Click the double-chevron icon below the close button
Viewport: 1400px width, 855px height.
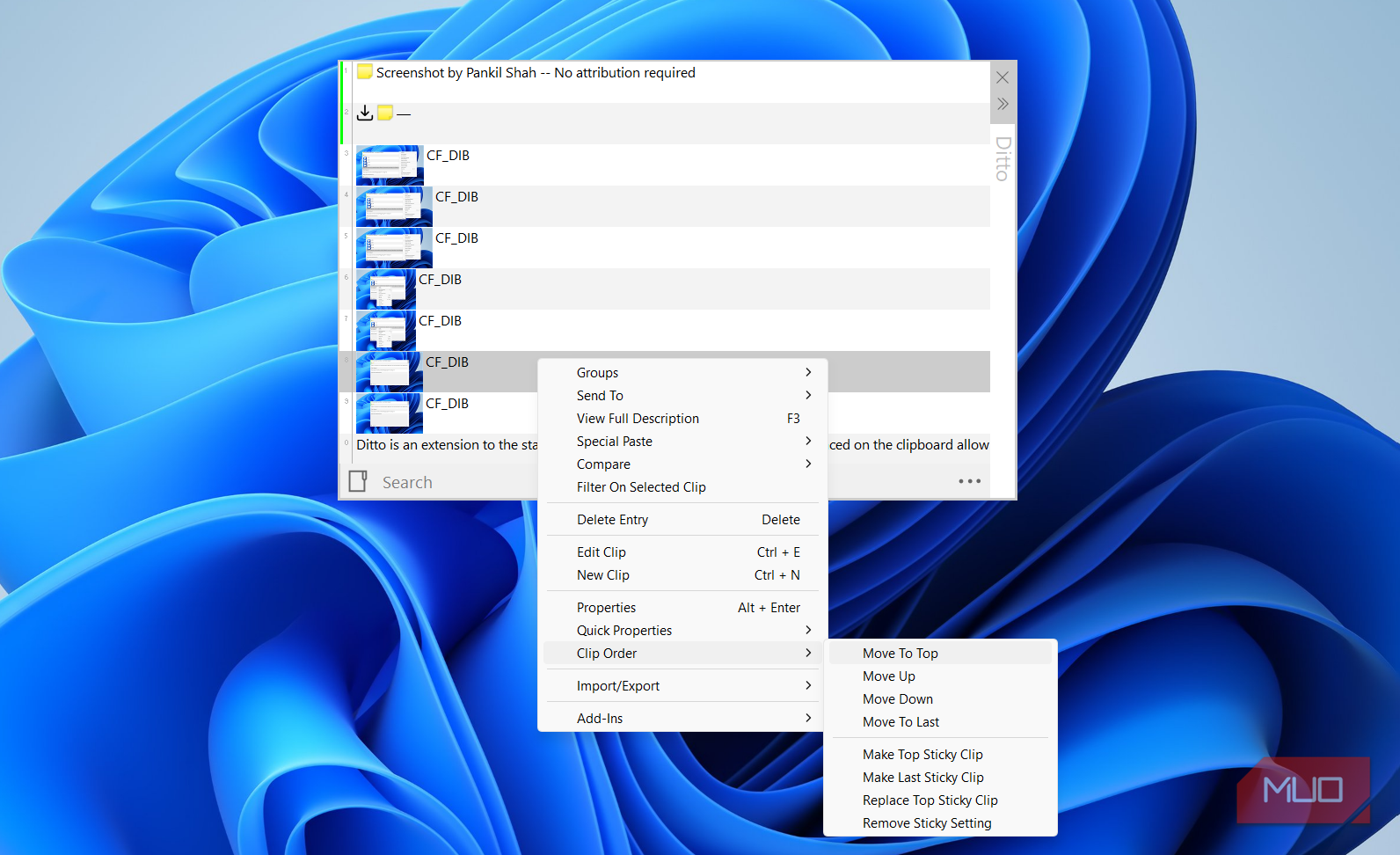coord(1003,104)
